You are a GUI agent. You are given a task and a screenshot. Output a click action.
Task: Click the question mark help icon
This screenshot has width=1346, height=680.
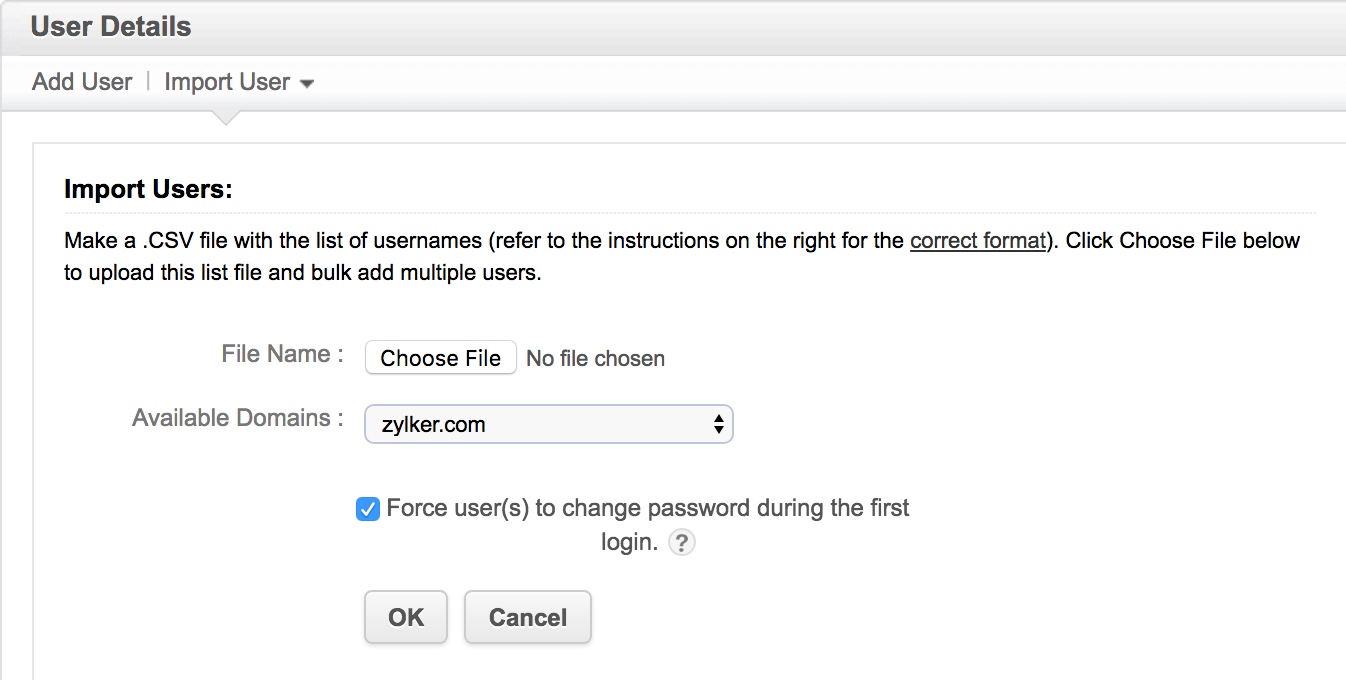pyautogui.click(x=681, y=543)
